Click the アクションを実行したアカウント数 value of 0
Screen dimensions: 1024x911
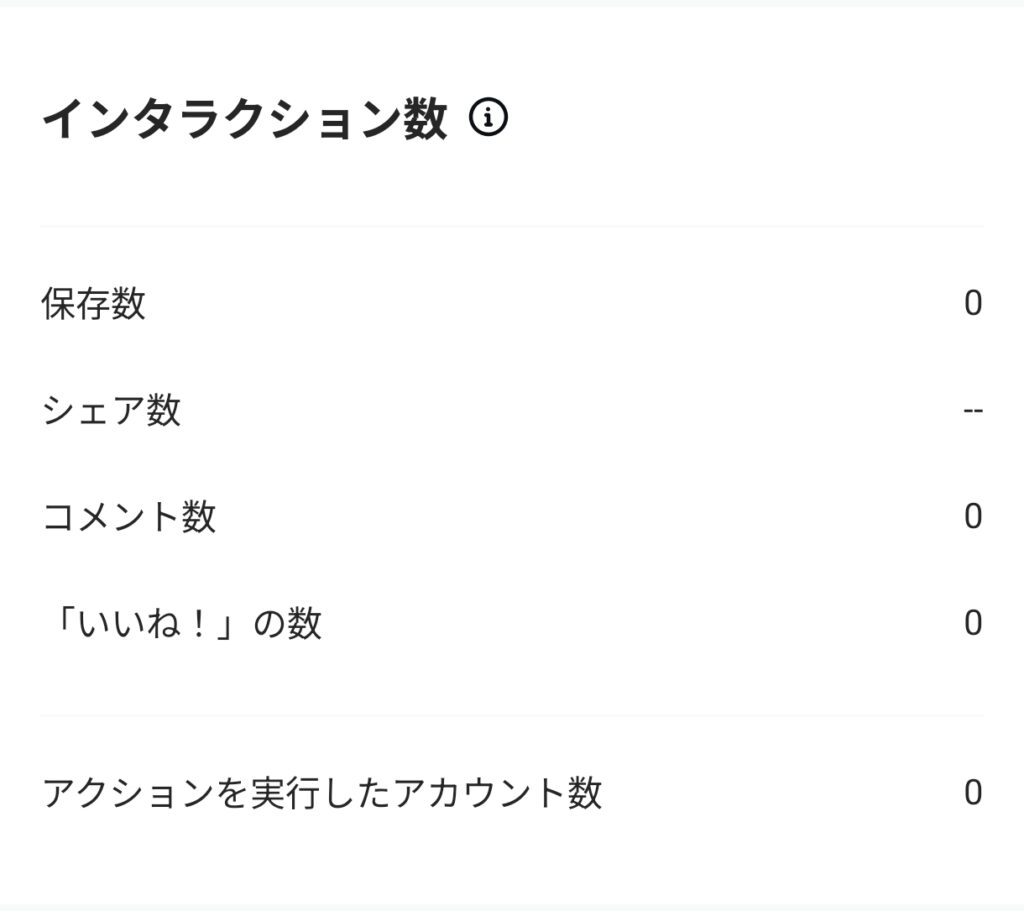[973, 793]
